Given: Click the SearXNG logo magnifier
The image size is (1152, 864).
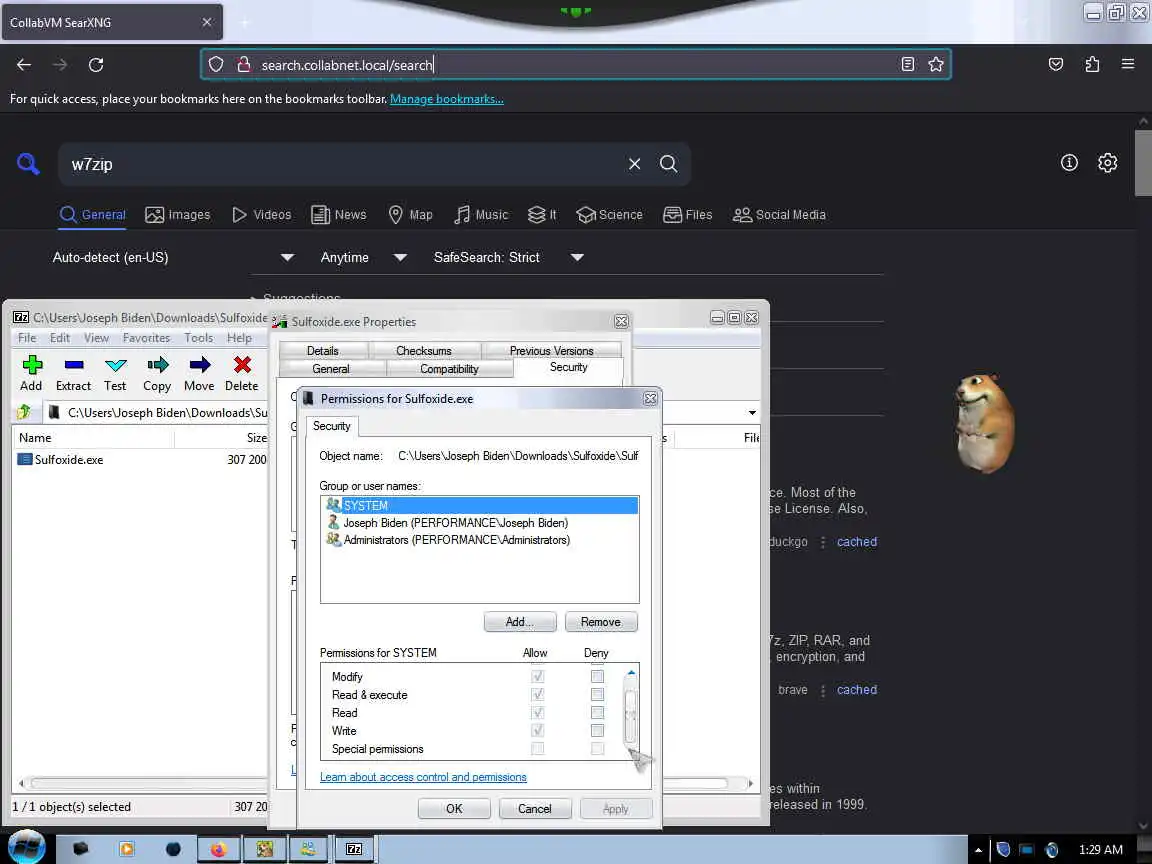Looking at the screenshot, I should point(28,163).
